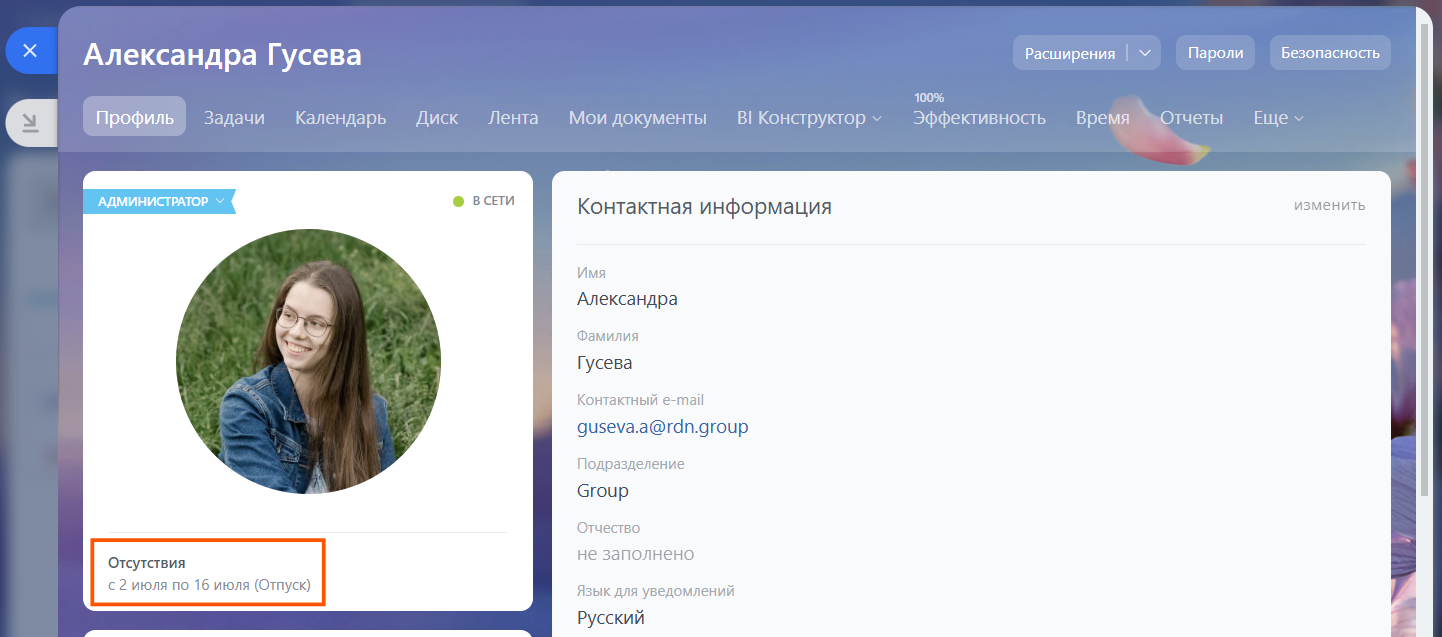Open the Календарь tab
Viewport: 1442px width, 637px height.
340,117
